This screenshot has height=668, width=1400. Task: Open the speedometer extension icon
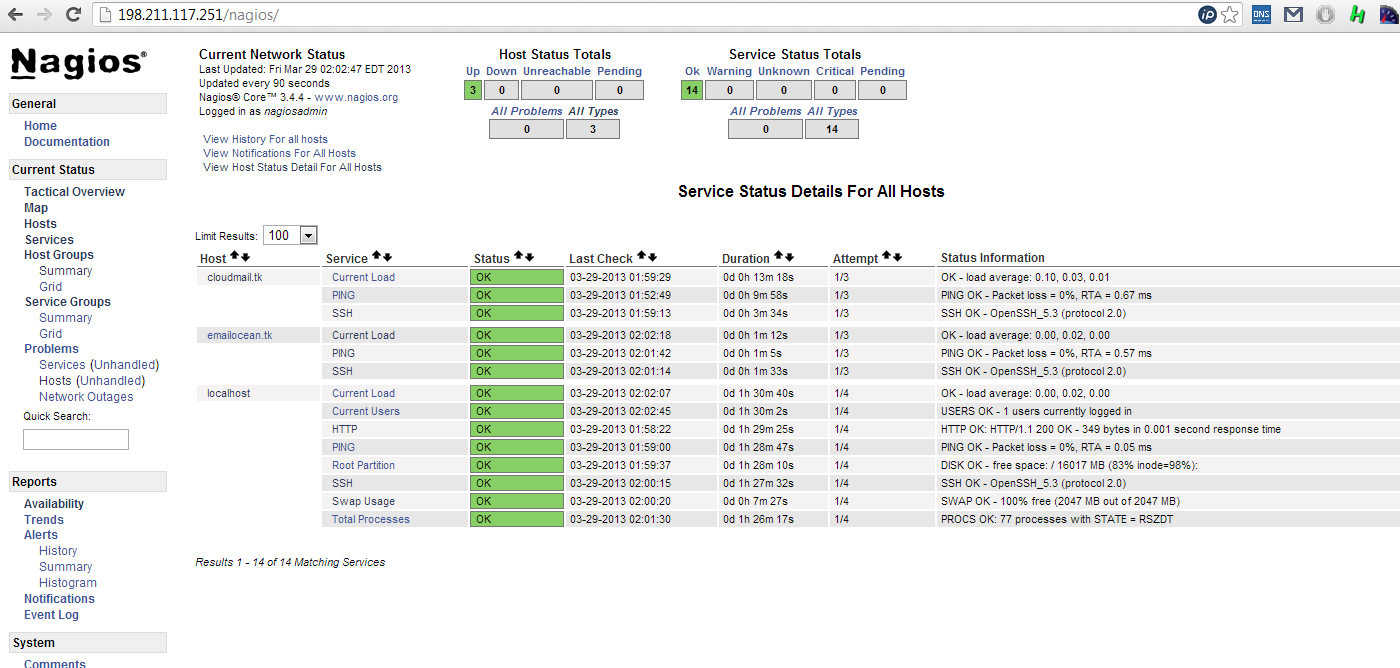pos(1389,15)
